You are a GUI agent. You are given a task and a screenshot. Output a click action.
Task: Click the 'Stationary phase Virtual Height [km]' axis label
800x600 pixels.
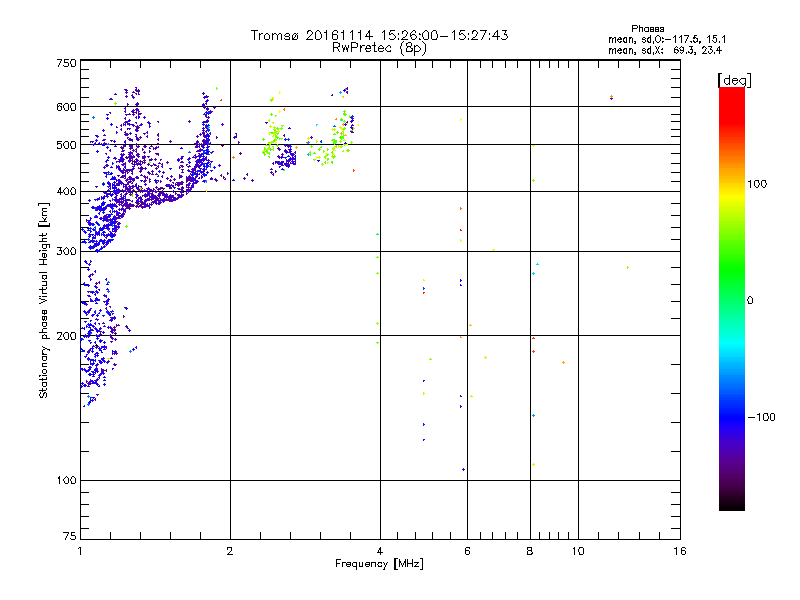tap(44, 300)
